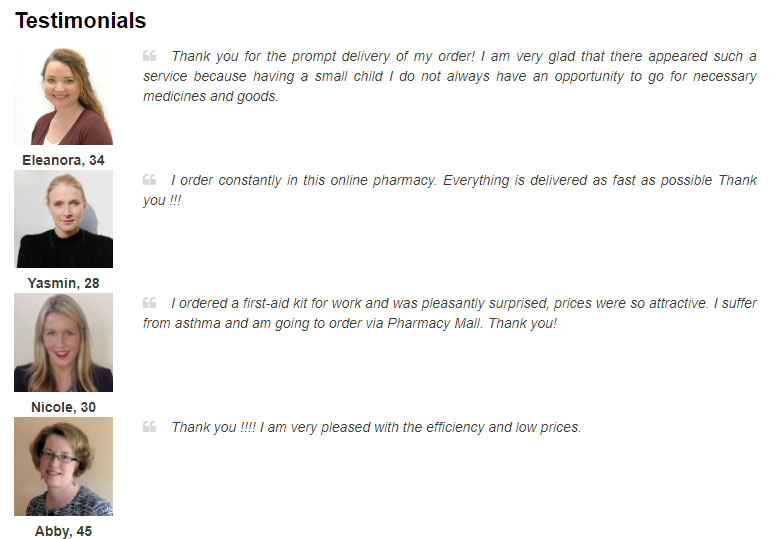Click the text about ordering constantly online
The image size is (779, 539).
[x=450, y=190]
